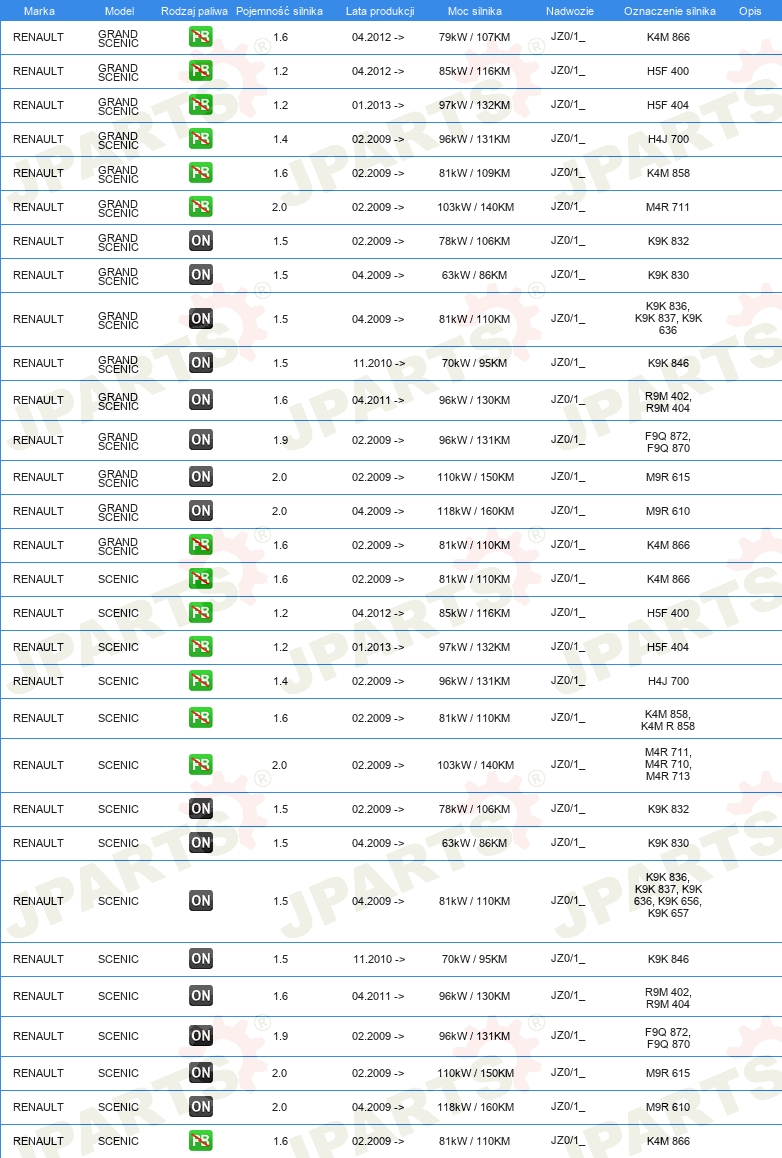This screenshot has height=1158, width=782.
Task: Click JZ0/1_ body in Scenic H4J 700 row
Action: point(568,680)
